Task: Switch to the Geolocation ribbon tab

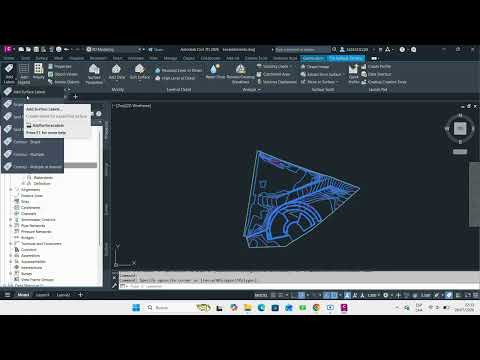Action: (x=313, y=58)
